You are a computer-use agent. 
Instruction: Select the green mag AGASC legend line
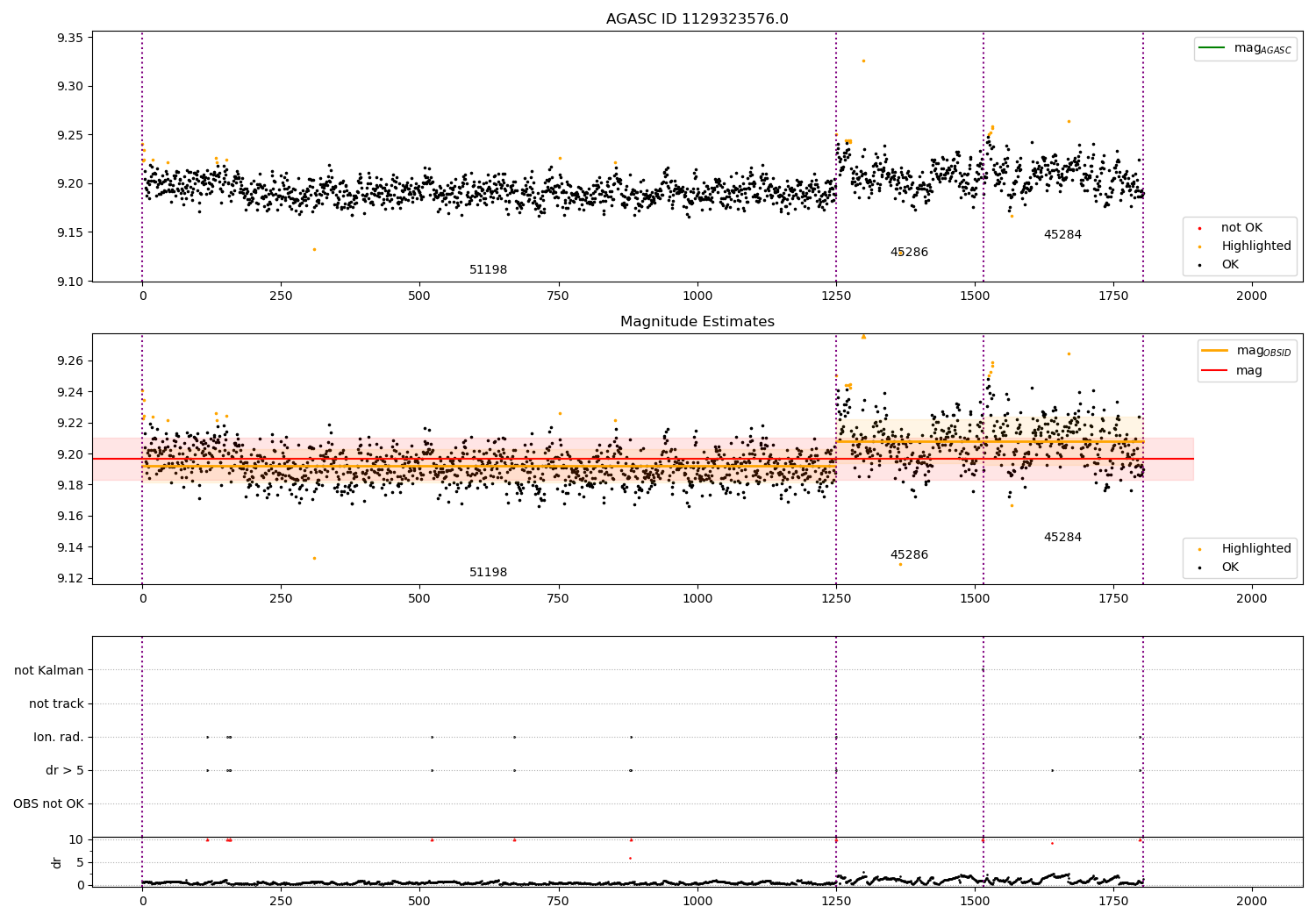point(1212,48)
